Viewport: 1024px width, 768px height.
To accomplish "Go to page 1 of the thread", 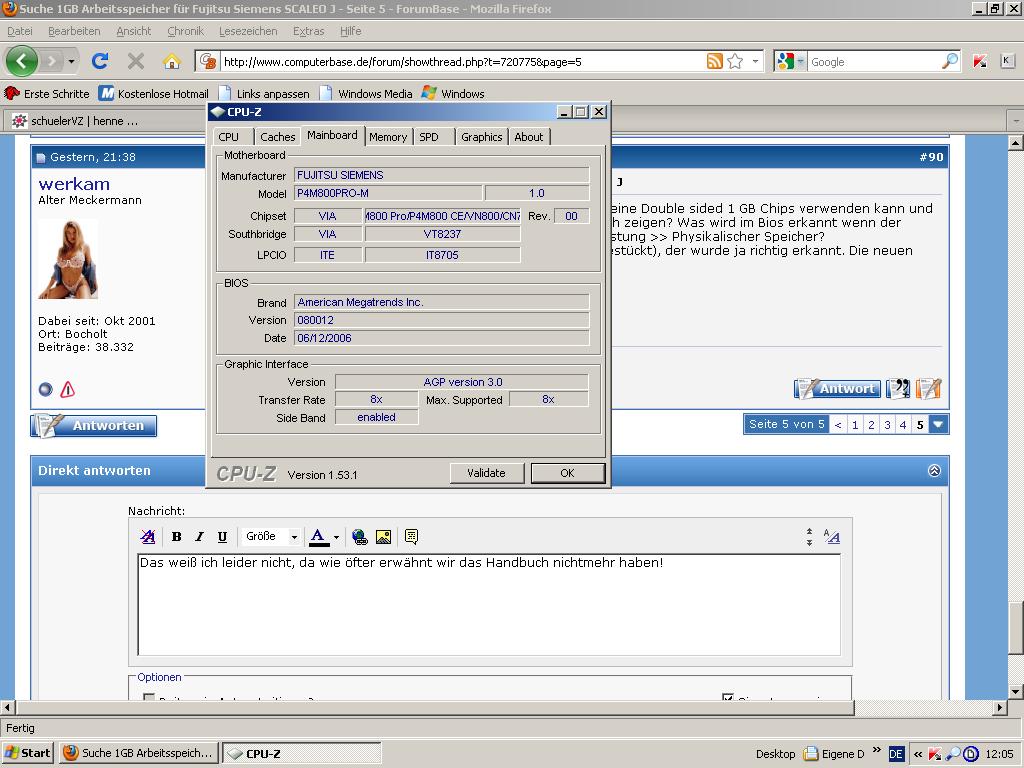I will tap(855, 424).
